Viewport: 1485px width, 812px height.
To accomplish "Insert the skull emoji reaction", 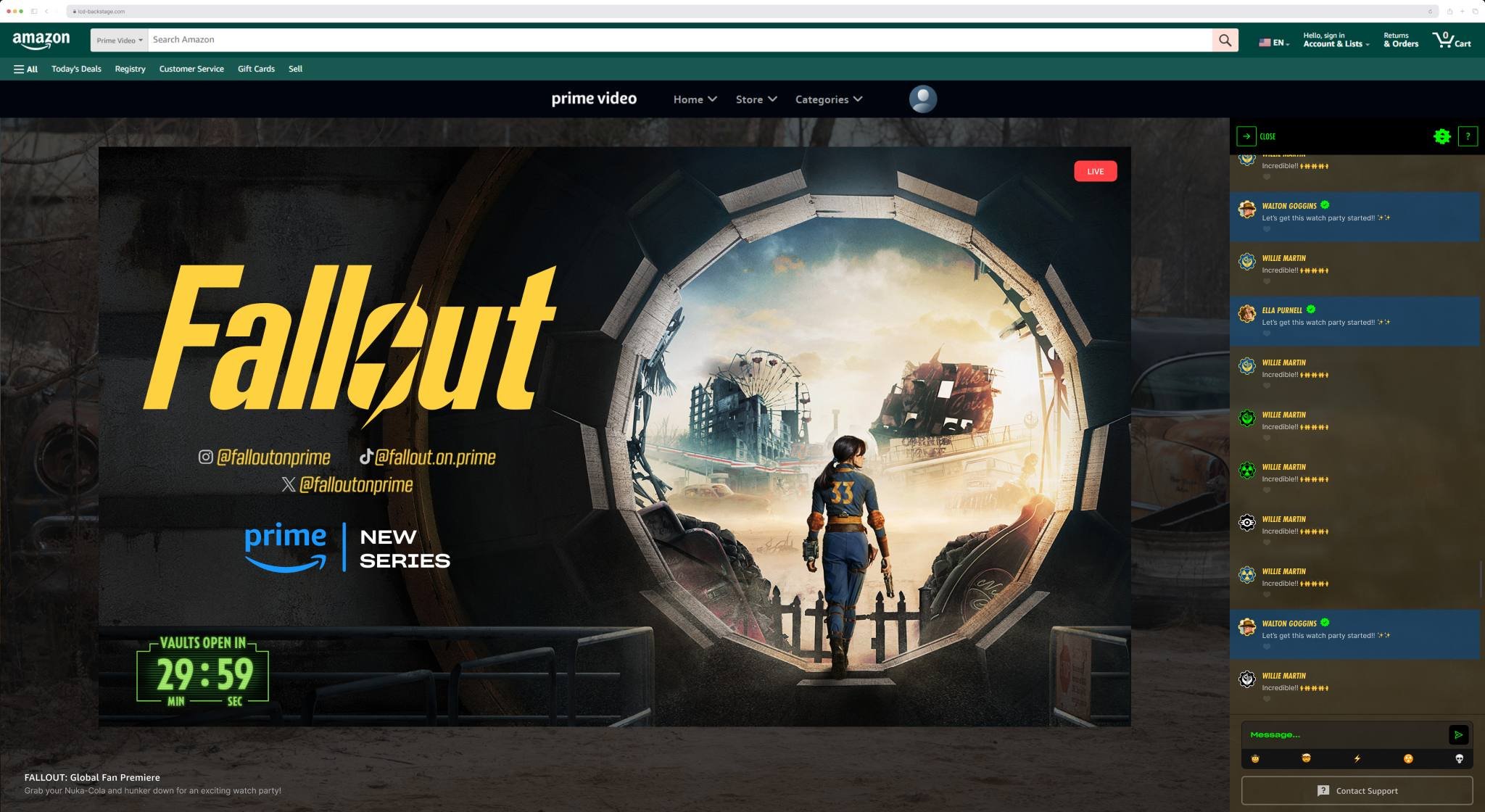I will (x=1459, y=758).
